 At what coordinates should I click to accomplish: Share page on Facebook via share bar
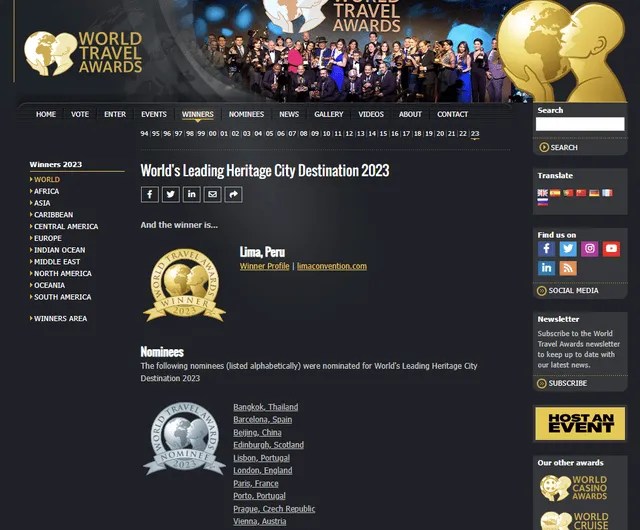click(x=149, y=194)
